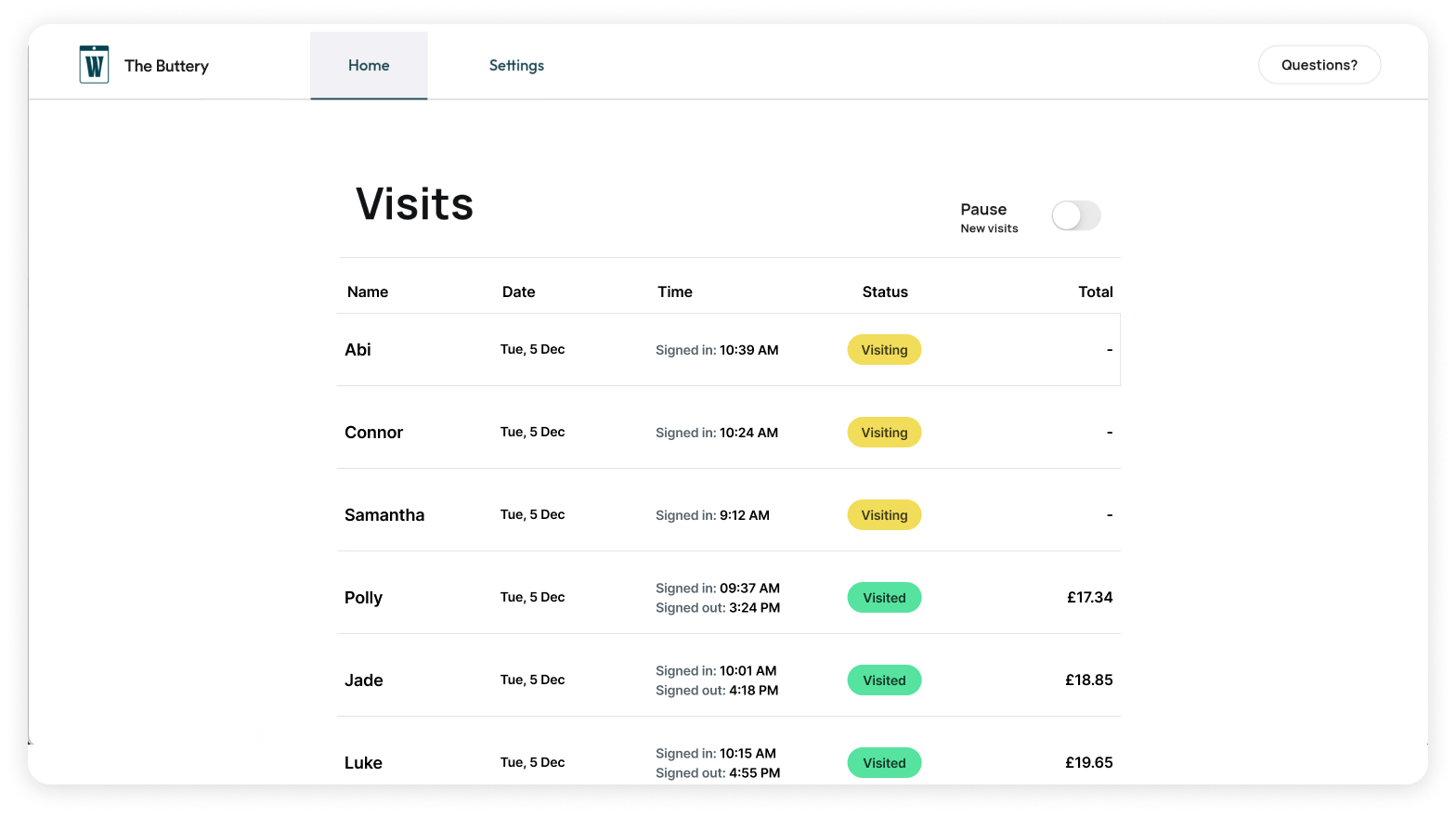1456x816 pixels.
Task: Click Jade's signed out time 4:18 PM
Action: 754,691
